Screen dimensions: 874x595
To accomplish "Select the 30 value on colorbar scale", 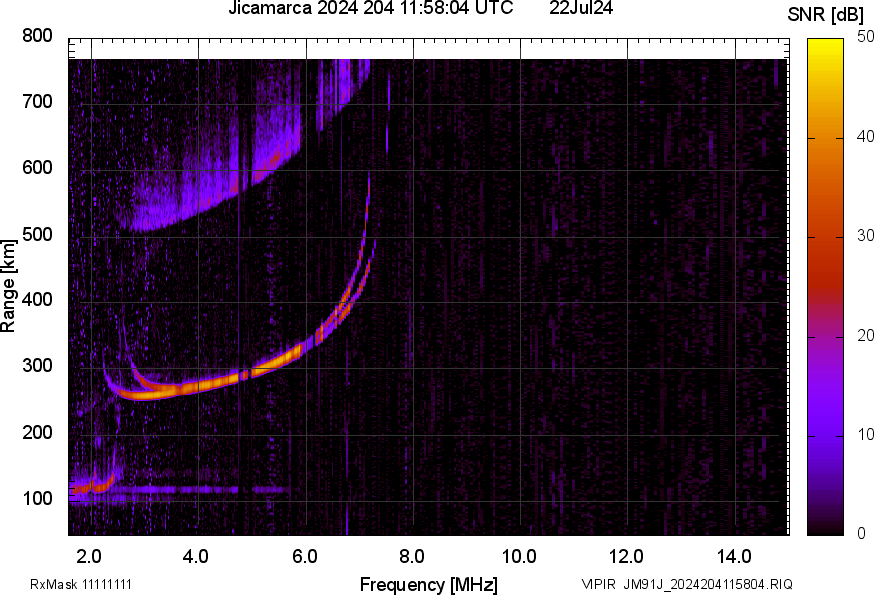I will click(x=866, y=236).
